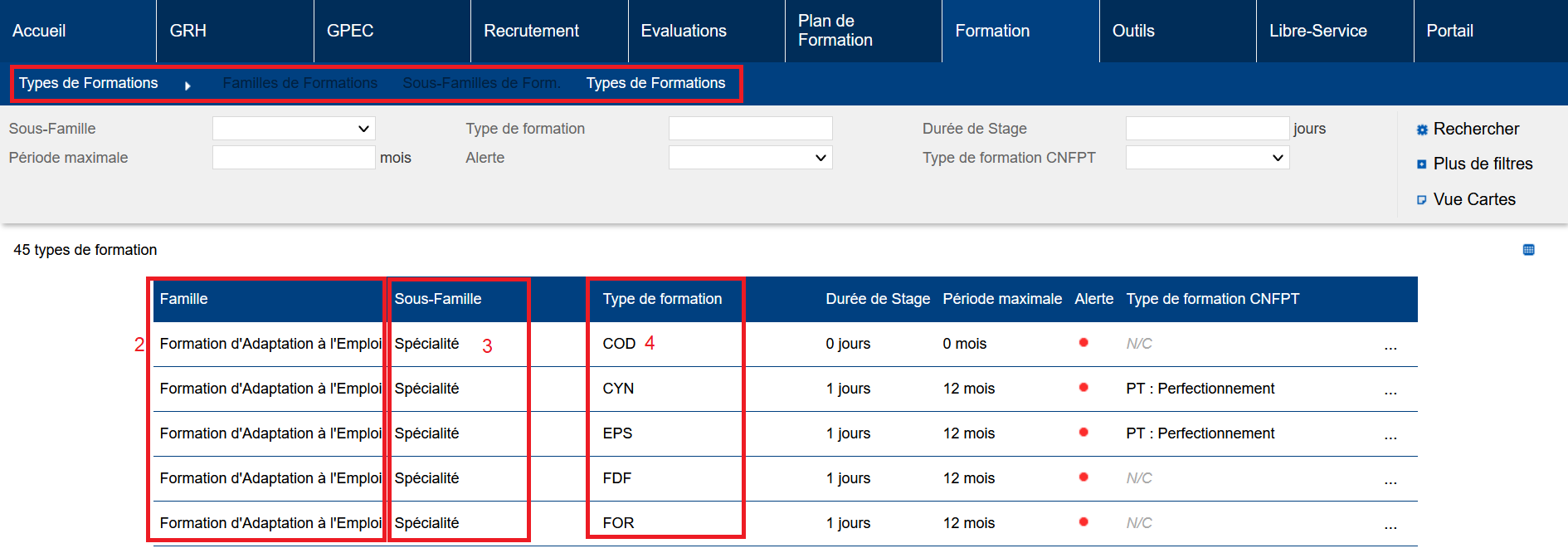Open the Sous-Famille dropdown filter
The width and height of the screenshot is (1568, 558).
[x=294, y=129]
